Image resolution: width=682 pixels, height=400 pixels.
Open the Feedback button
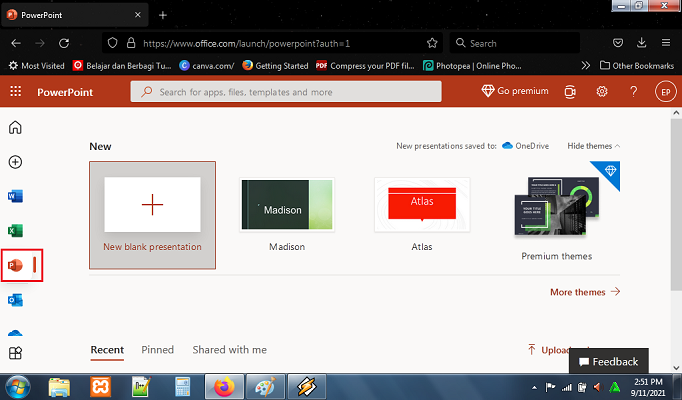pos(608,361)
